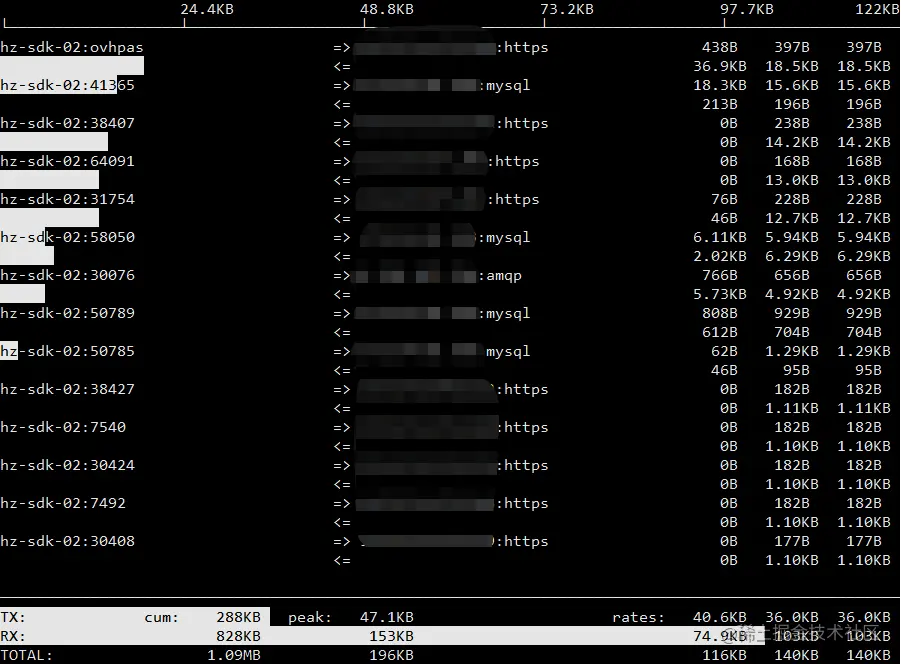Click :mysql label on the 50789 row

pyautogui.click(x=505, y=313)
